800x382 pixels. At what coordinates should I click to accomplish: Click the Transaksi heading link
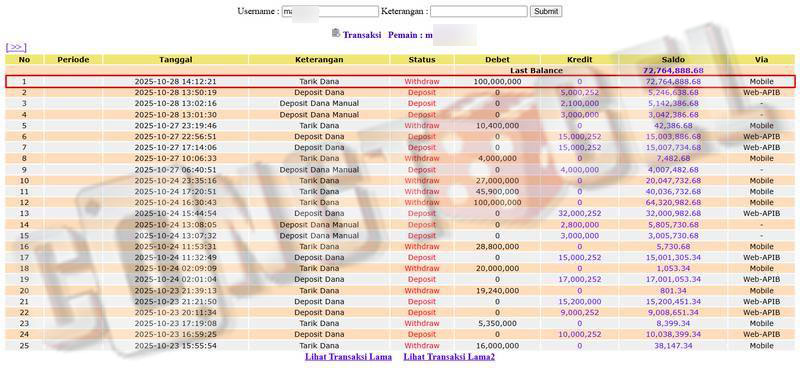pyautogui.click(x=362, y=35)
